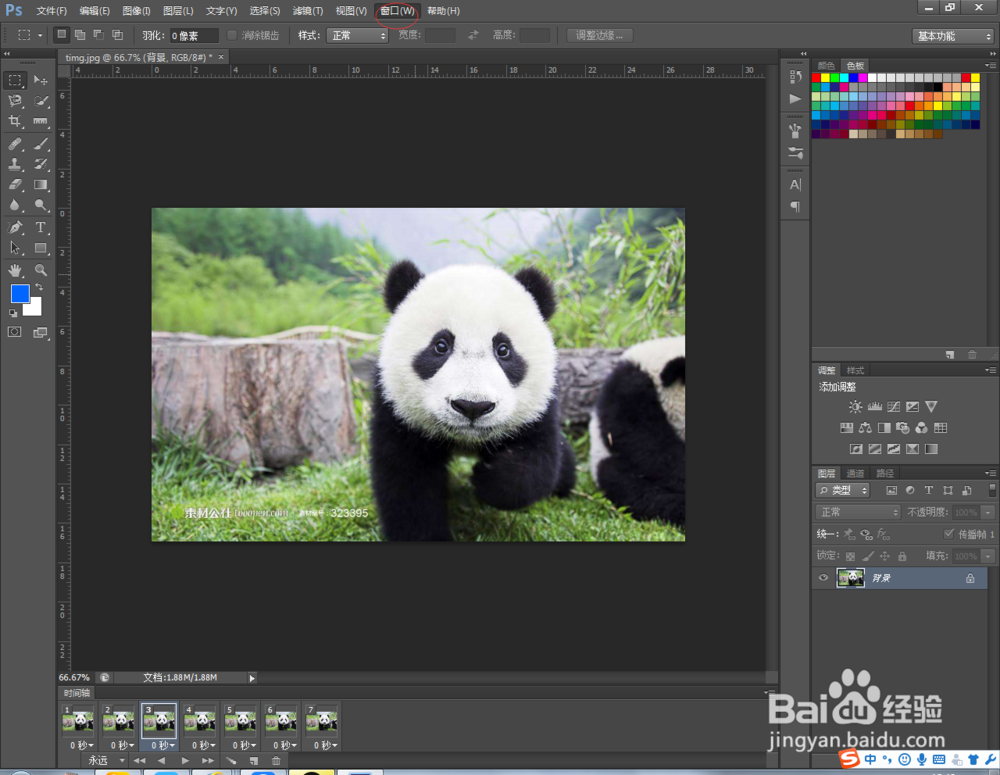Click the Color Balance adjustment icon
The image size is (1000, 775).
coord(865,427)
